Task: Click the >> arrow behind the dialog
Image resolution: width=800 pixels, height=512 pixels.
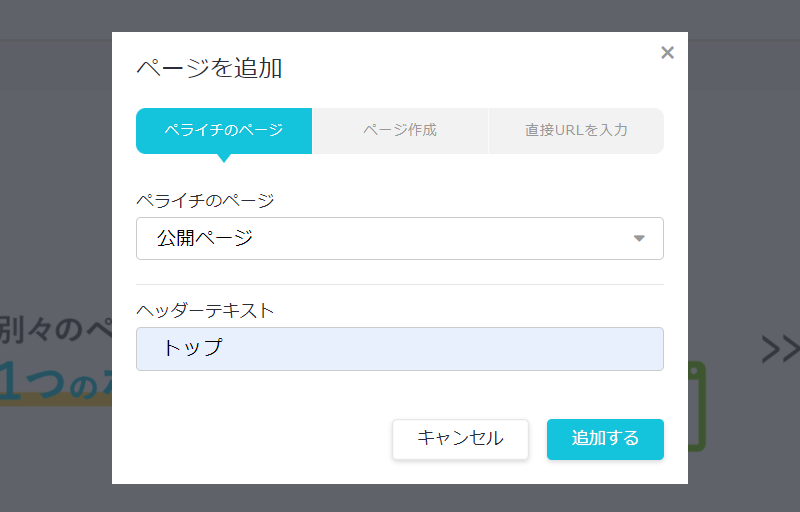Action: [779, 348]
